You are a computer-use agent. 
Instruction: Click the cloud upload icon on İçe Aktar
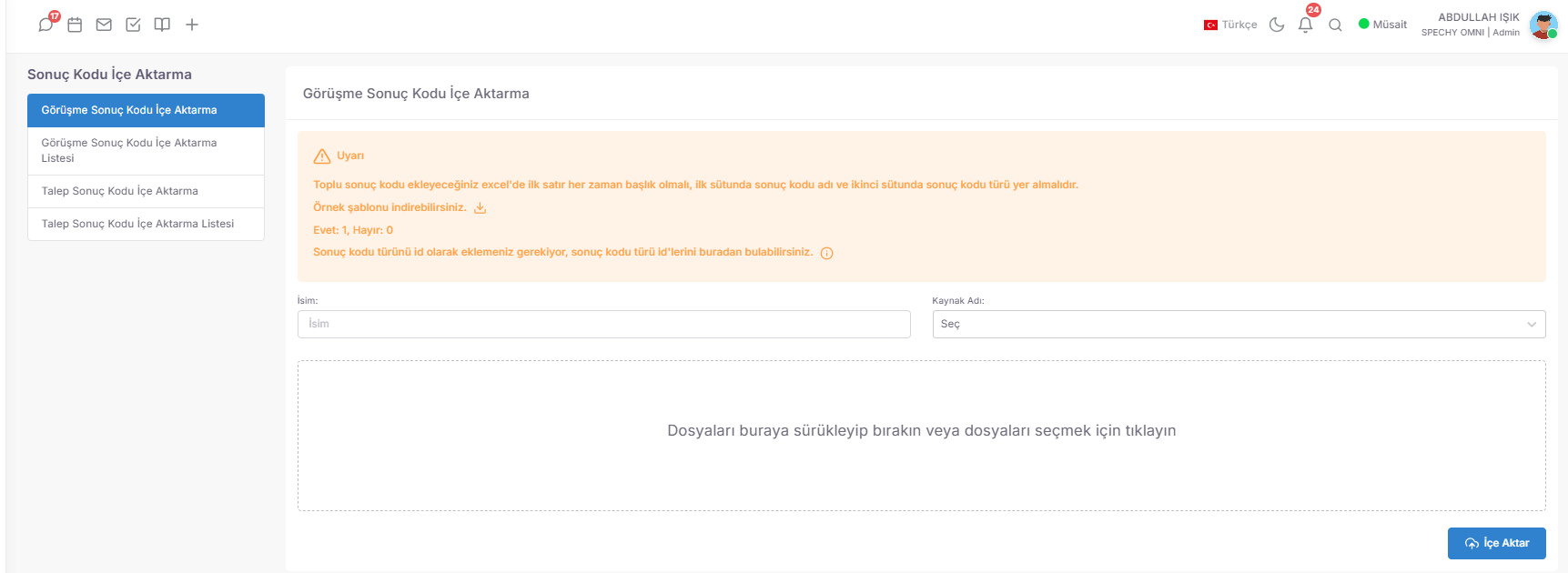coord(1472,543)
